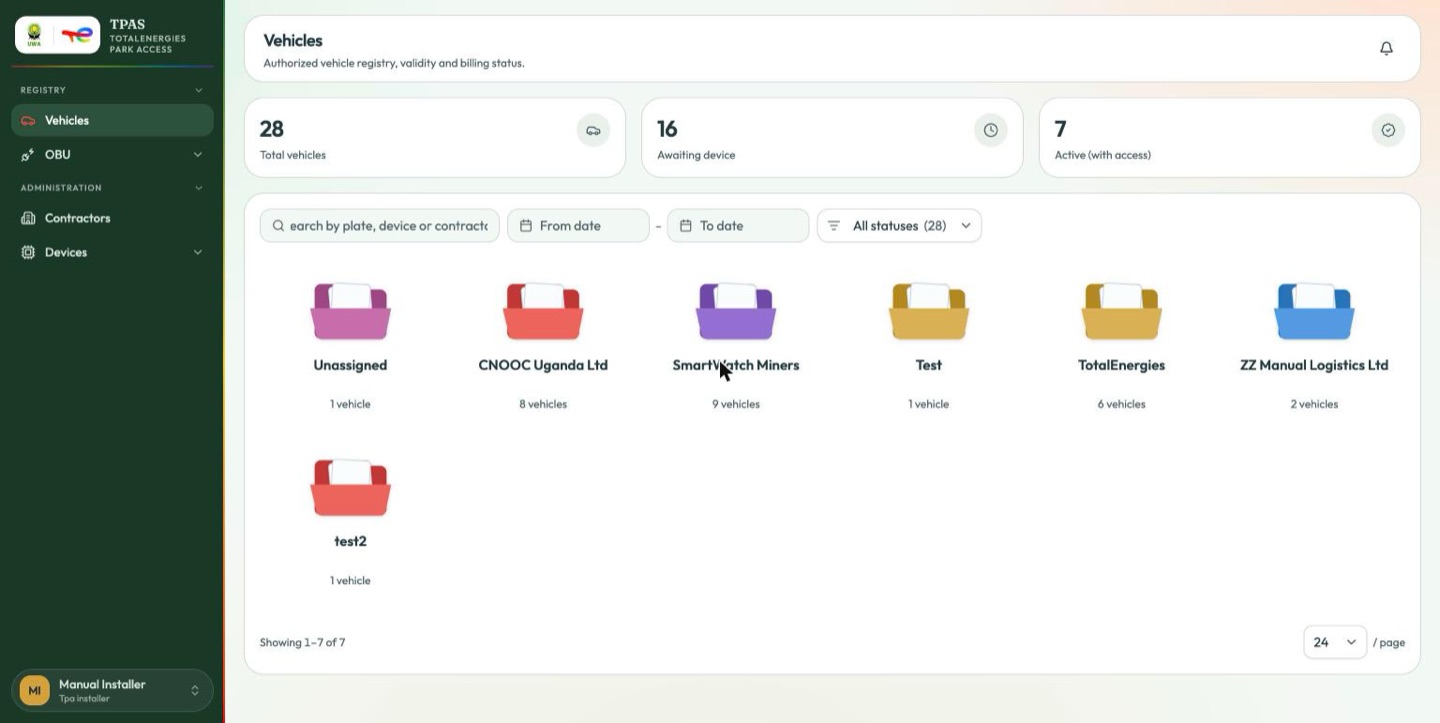This screenshot has width=1440, height=723.
Task: Open the CNOOC Uganda Ltd folder icon
Action: (543, 311)
